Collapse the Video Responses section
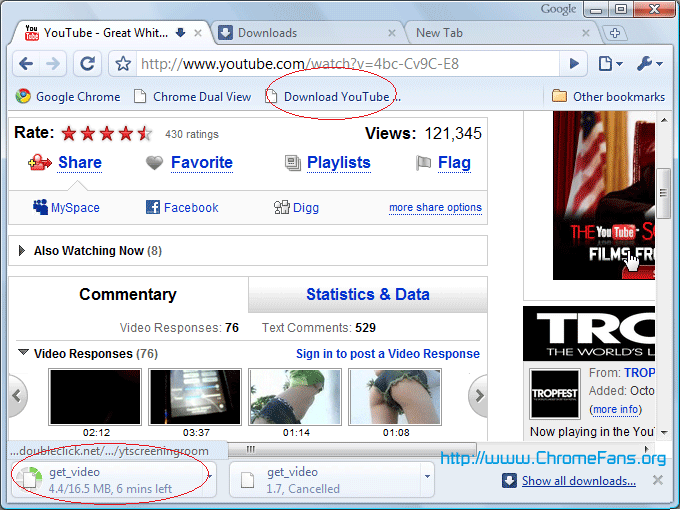This screenshot has height=510, width=680. click(23, 352)
